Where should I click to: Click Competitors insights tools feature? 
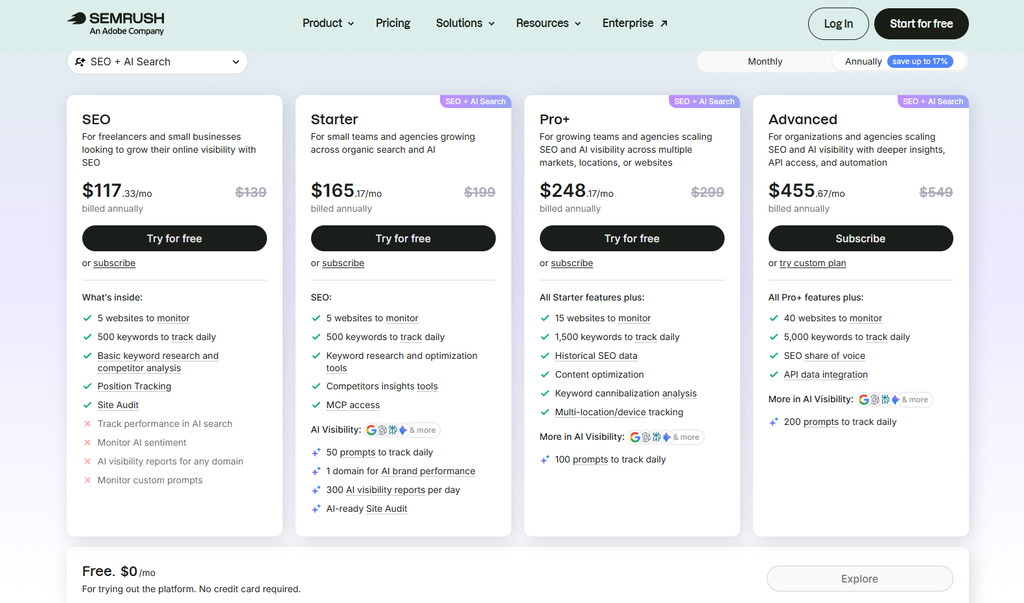(x=382, y=386)
